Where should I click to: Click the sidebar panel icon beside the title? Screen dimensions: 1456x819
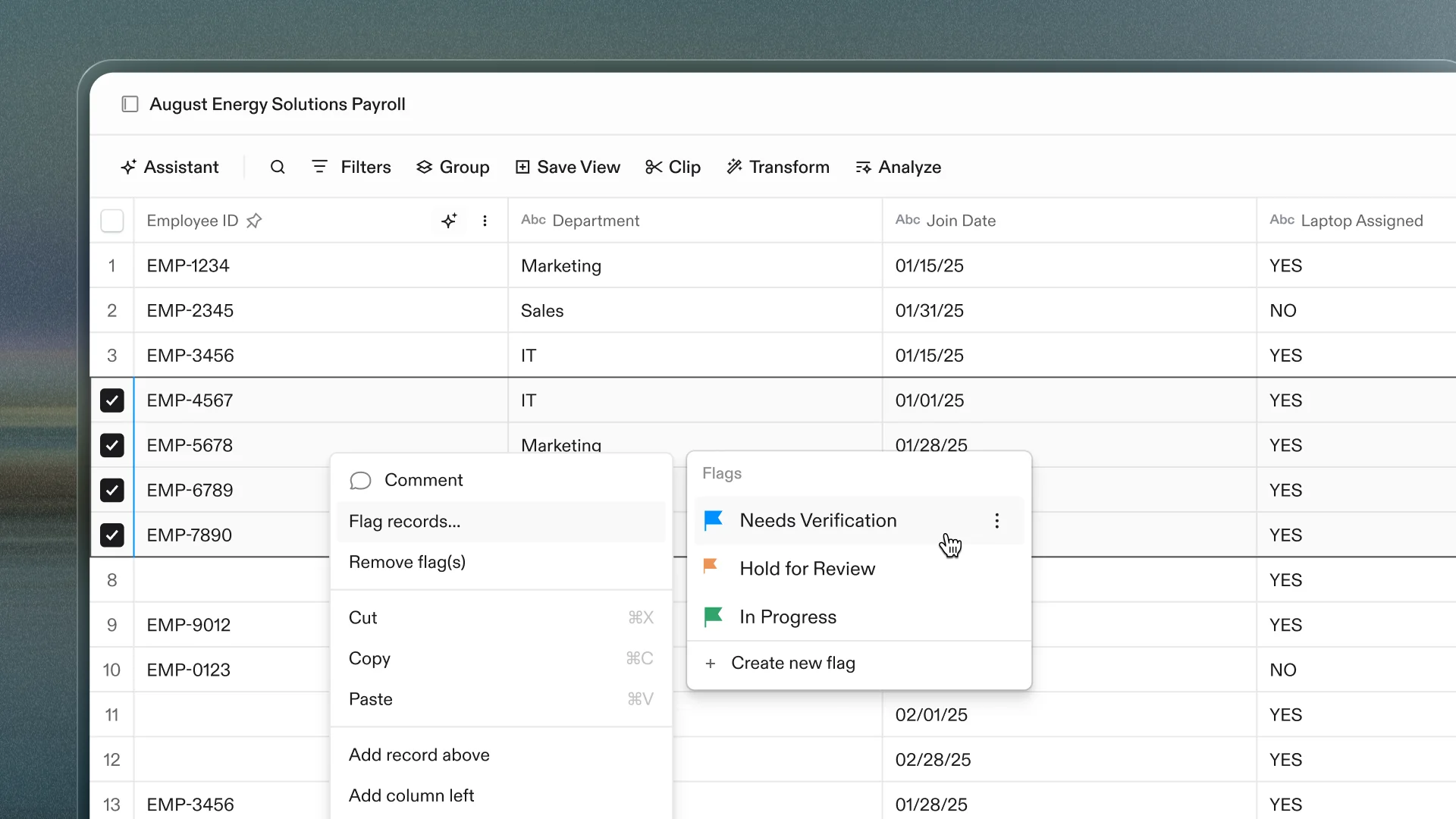coord(130,104)
